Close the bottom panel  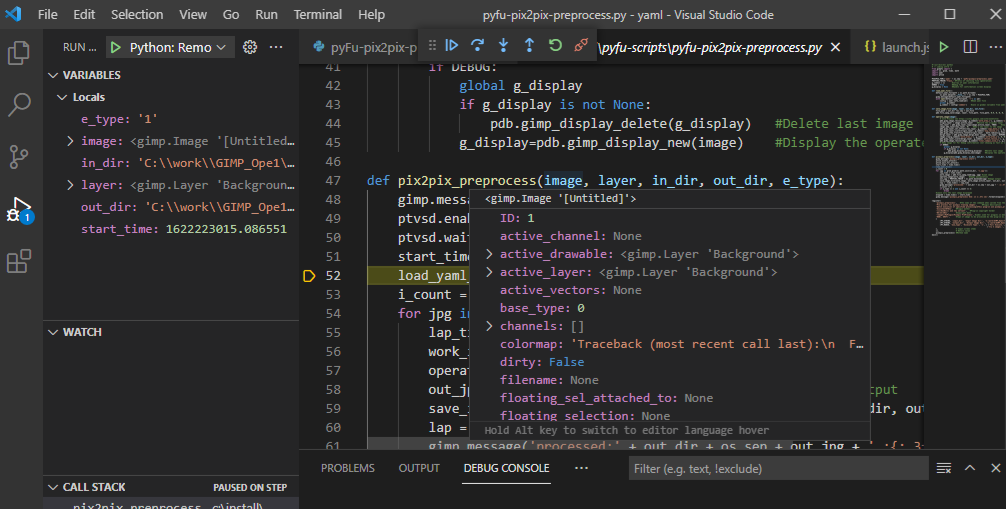tap(996, 469)
